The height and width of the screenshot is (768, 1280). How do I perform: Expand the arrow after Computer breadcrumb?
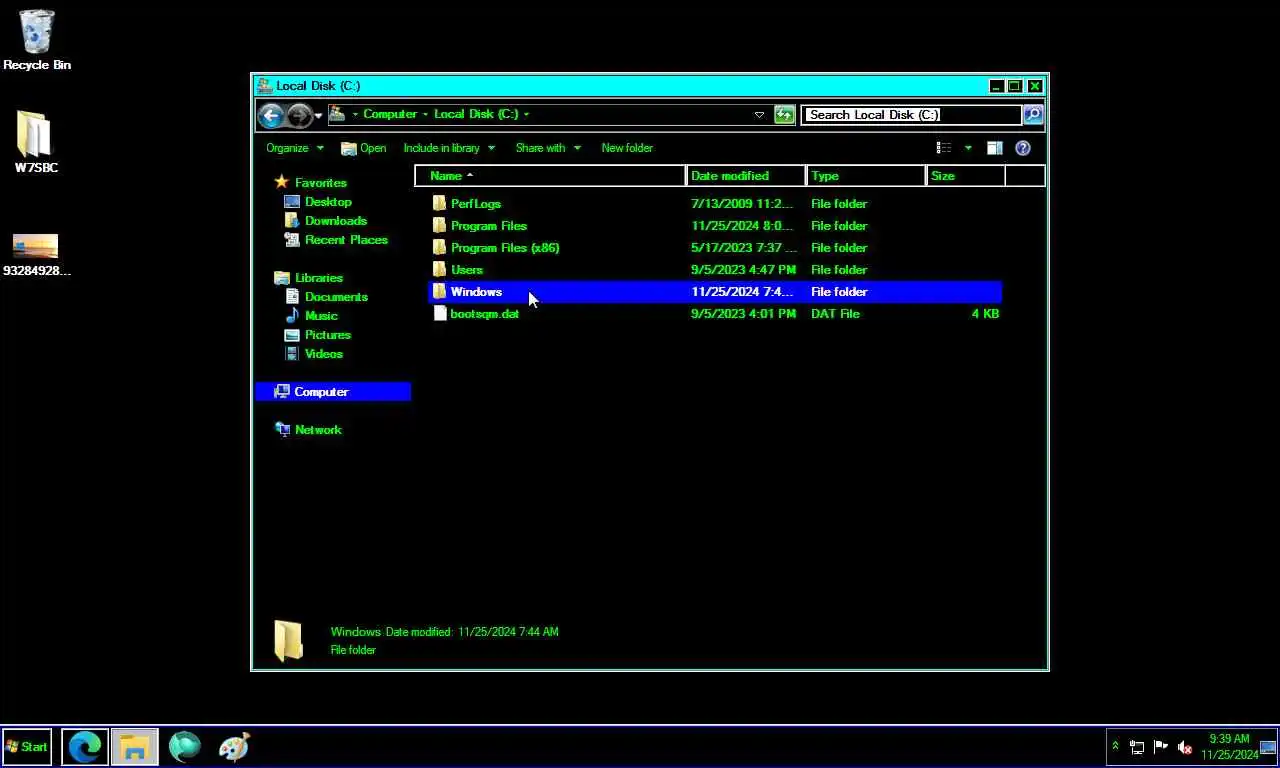[425, 115]
